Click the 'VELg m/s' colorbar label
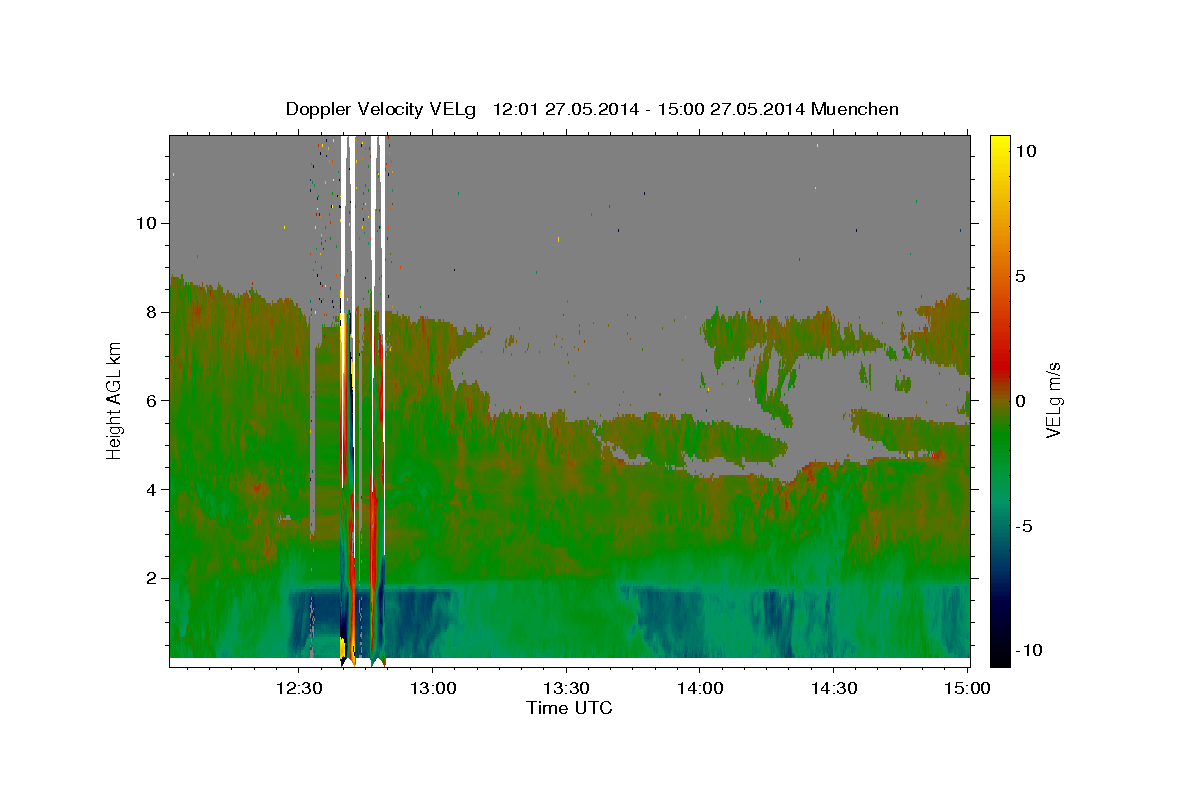The image size is (1200, 800). pyautogui.click(x=1053, y=400)
